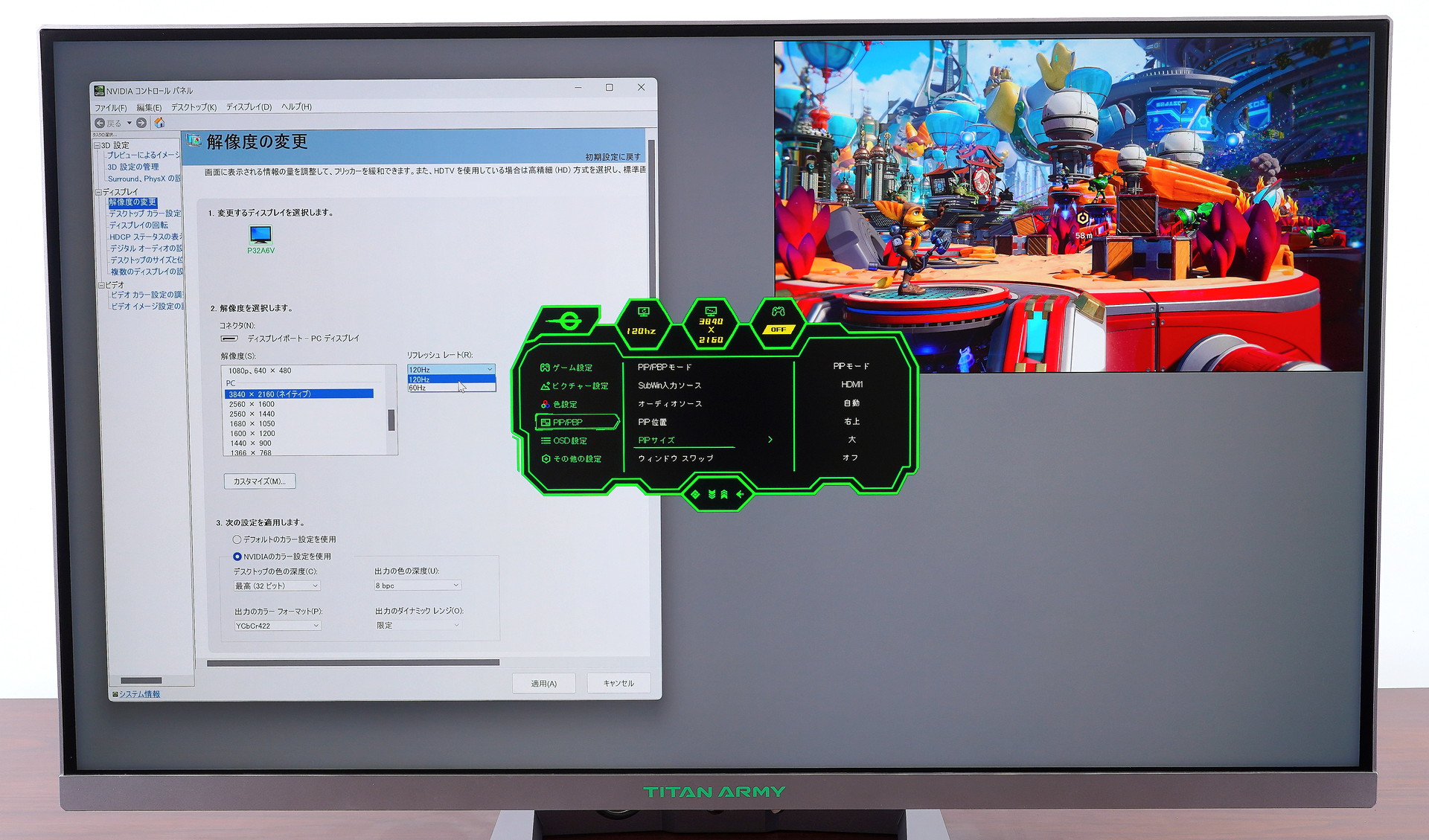The width and height of the screenshot is (1429, 840).
Task: Select デフォルトのカラー設定を使用 radio button
Action: pos(237,539)
